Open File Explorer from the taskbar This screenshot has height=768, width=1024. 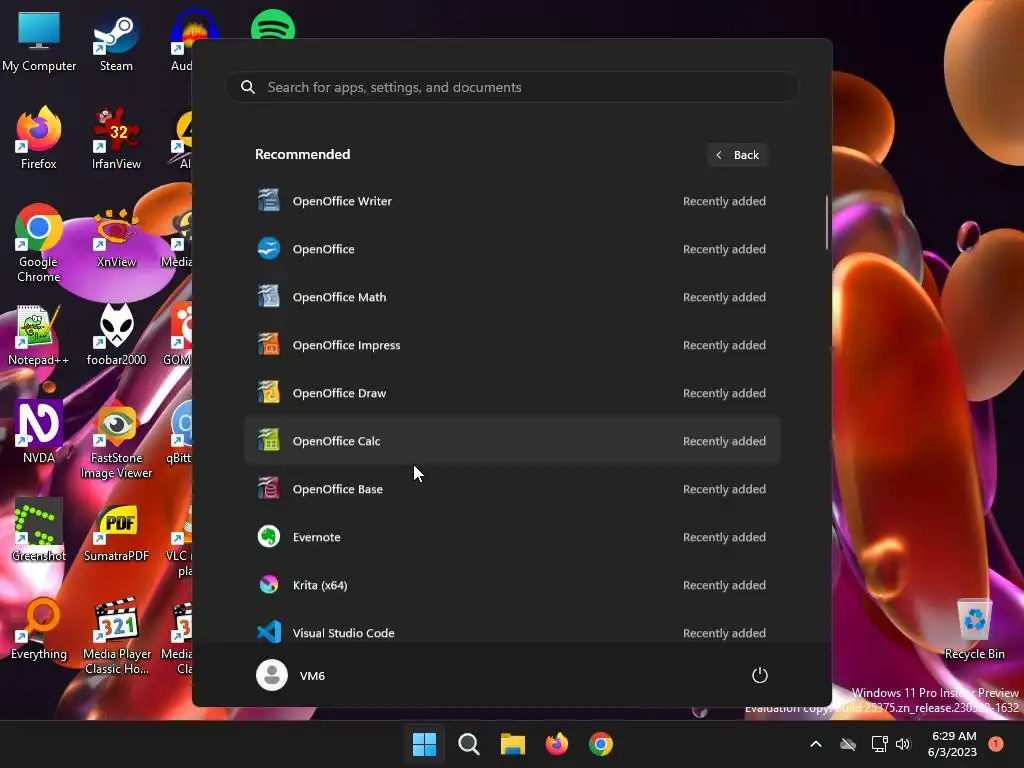click(x=513, y=744)
